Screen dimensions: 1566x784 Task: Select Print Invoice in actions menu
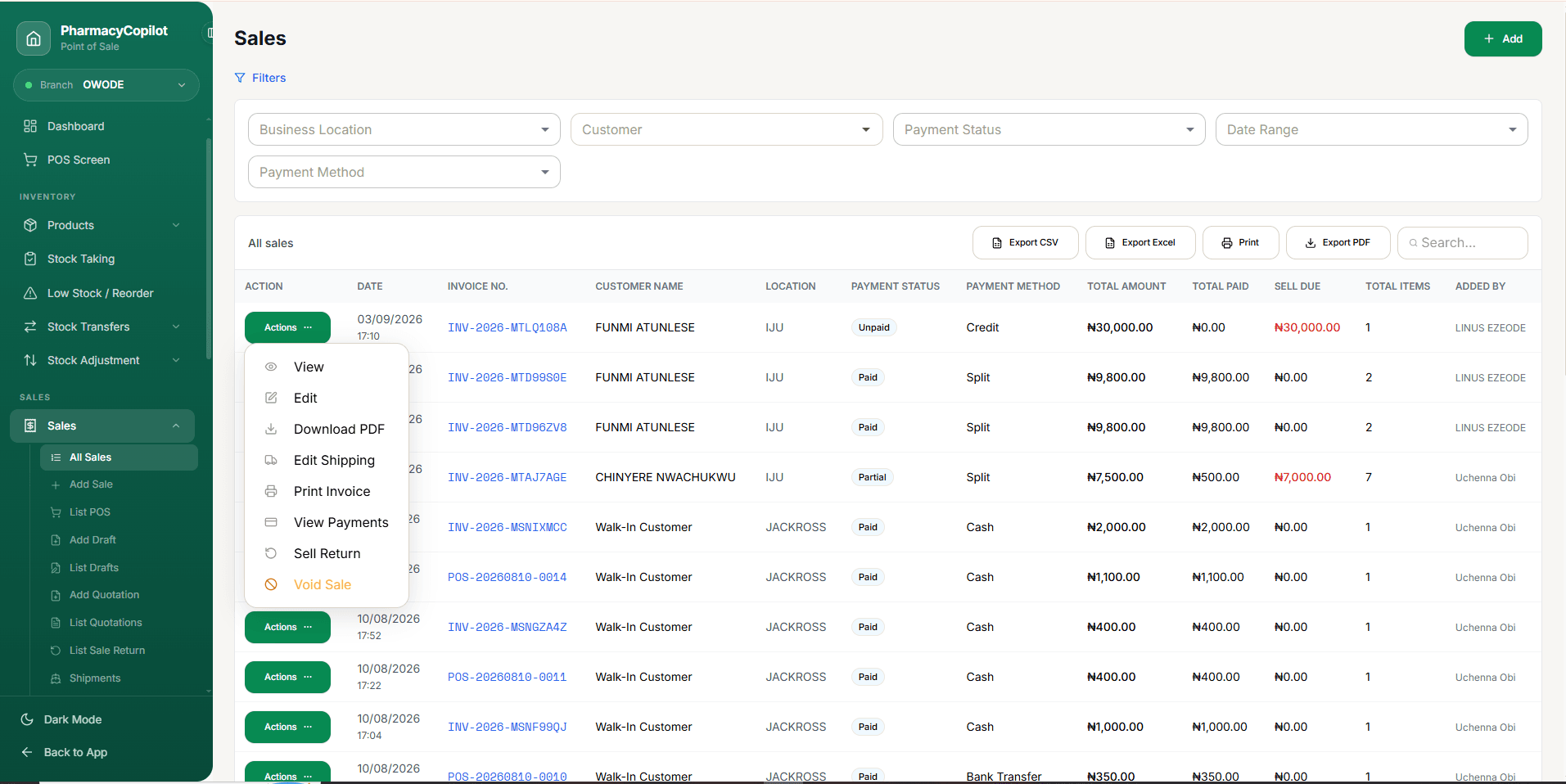pos(327,491)
